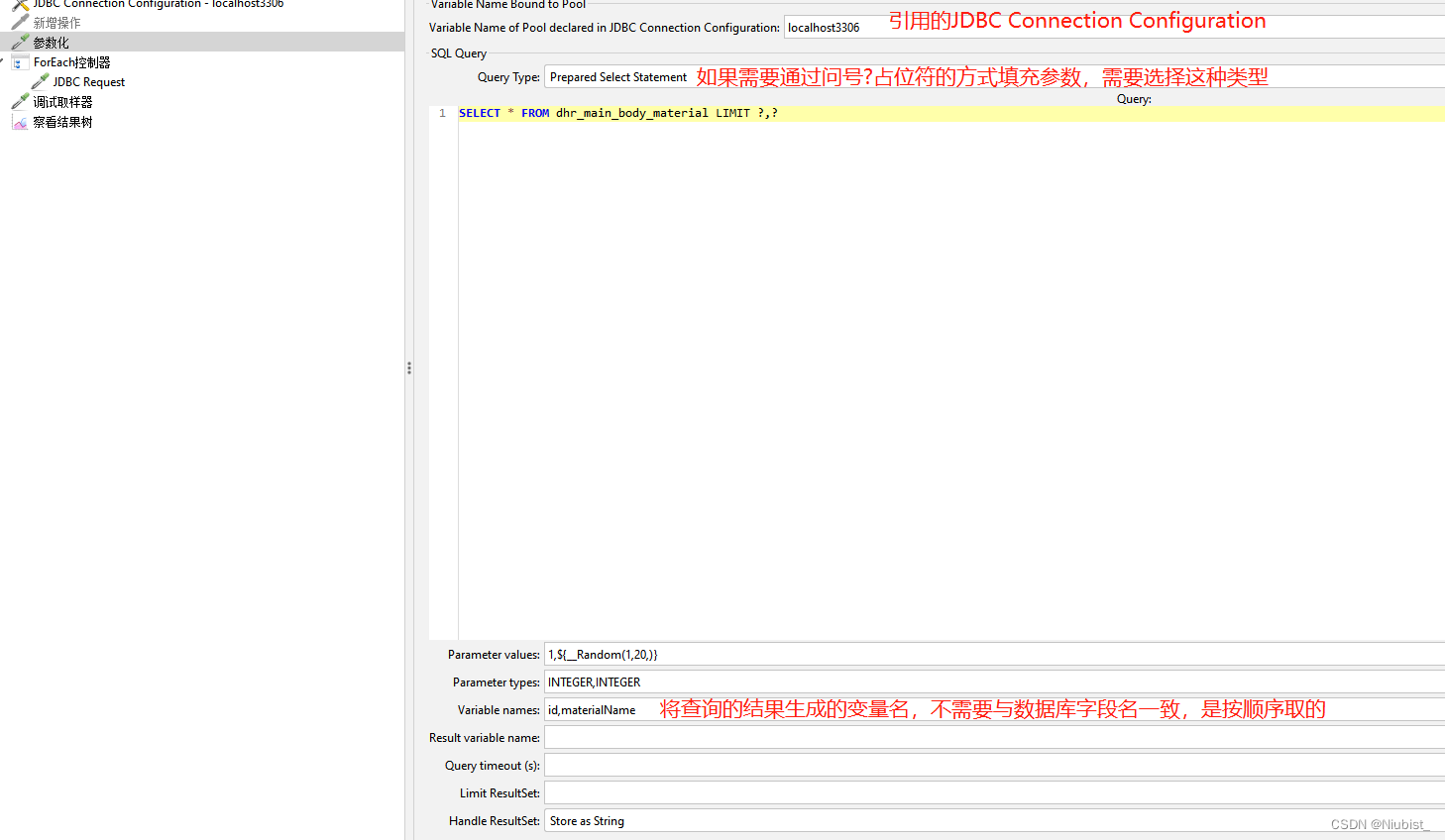
Task: Collapse the ForEach控制器 tree branch
Action: tap(2, 61)
